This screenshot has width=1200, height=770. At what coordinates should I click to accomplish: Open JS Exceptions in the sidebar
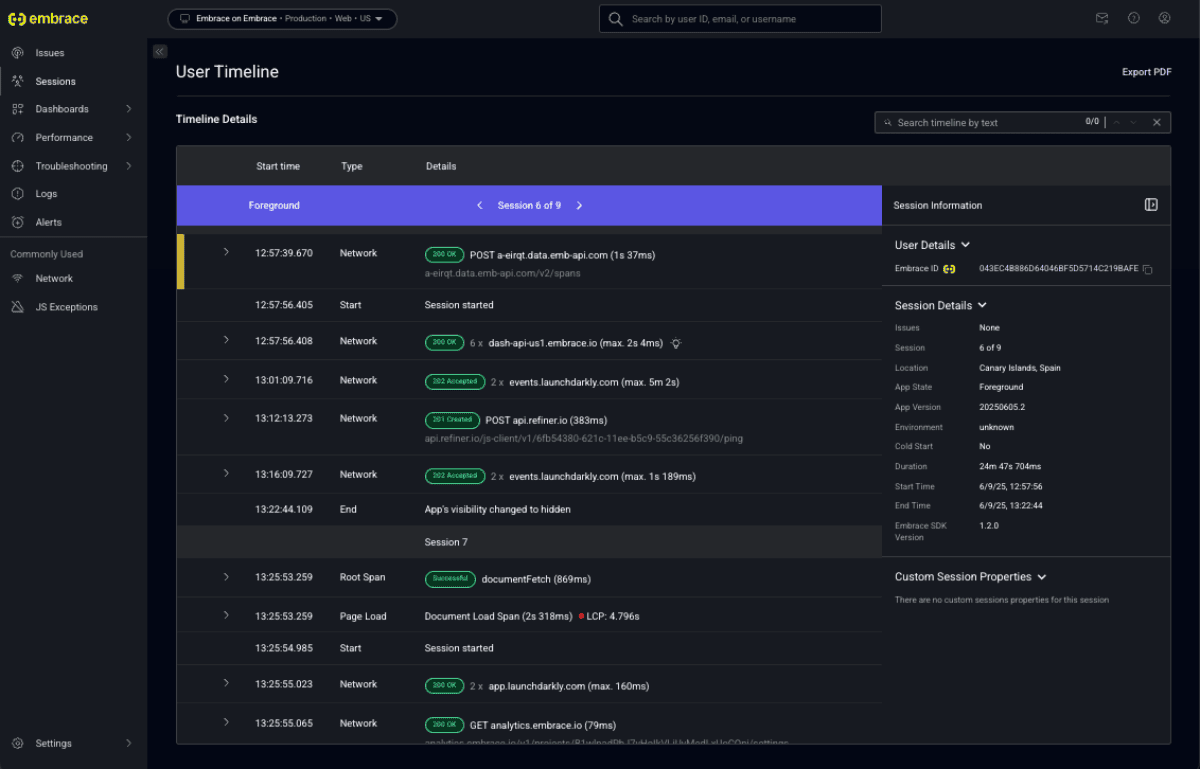click(66, 307)
